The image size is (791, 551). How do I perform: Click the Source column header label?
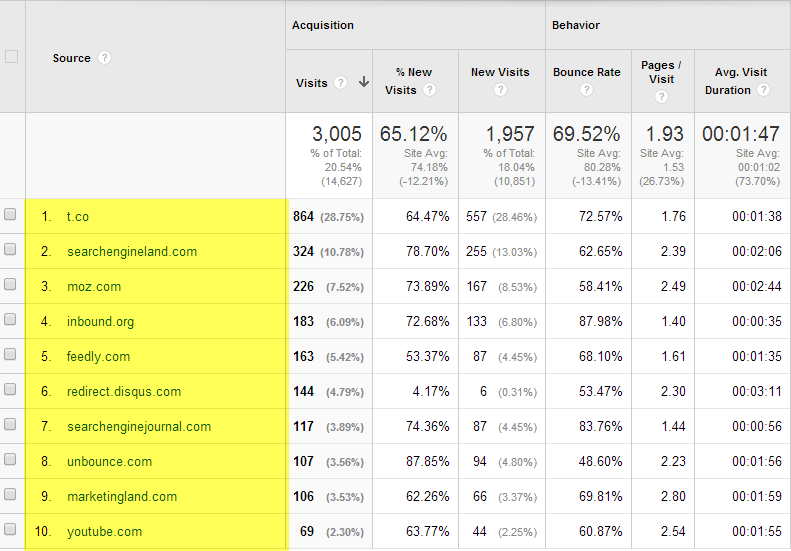pyautogui.click(x=72, y=58)
